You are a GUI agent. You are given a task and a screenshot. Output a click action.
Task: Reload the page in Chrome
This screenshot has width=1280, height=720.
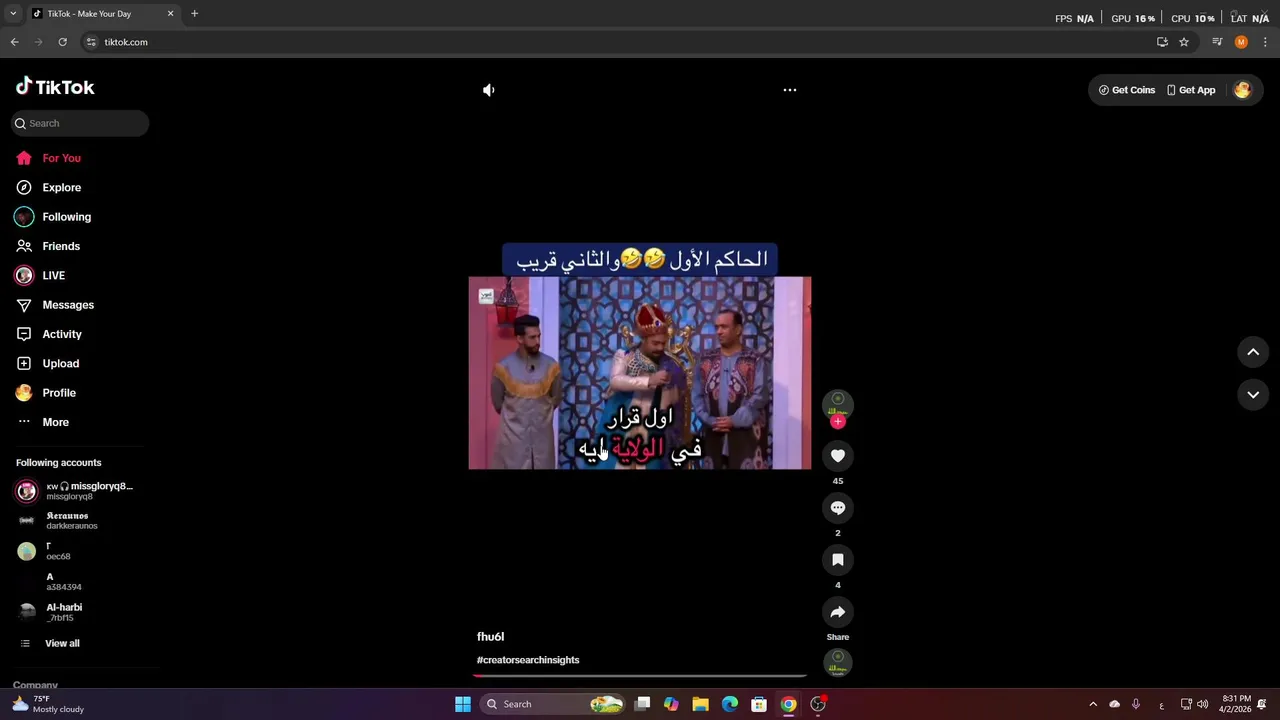62,42
